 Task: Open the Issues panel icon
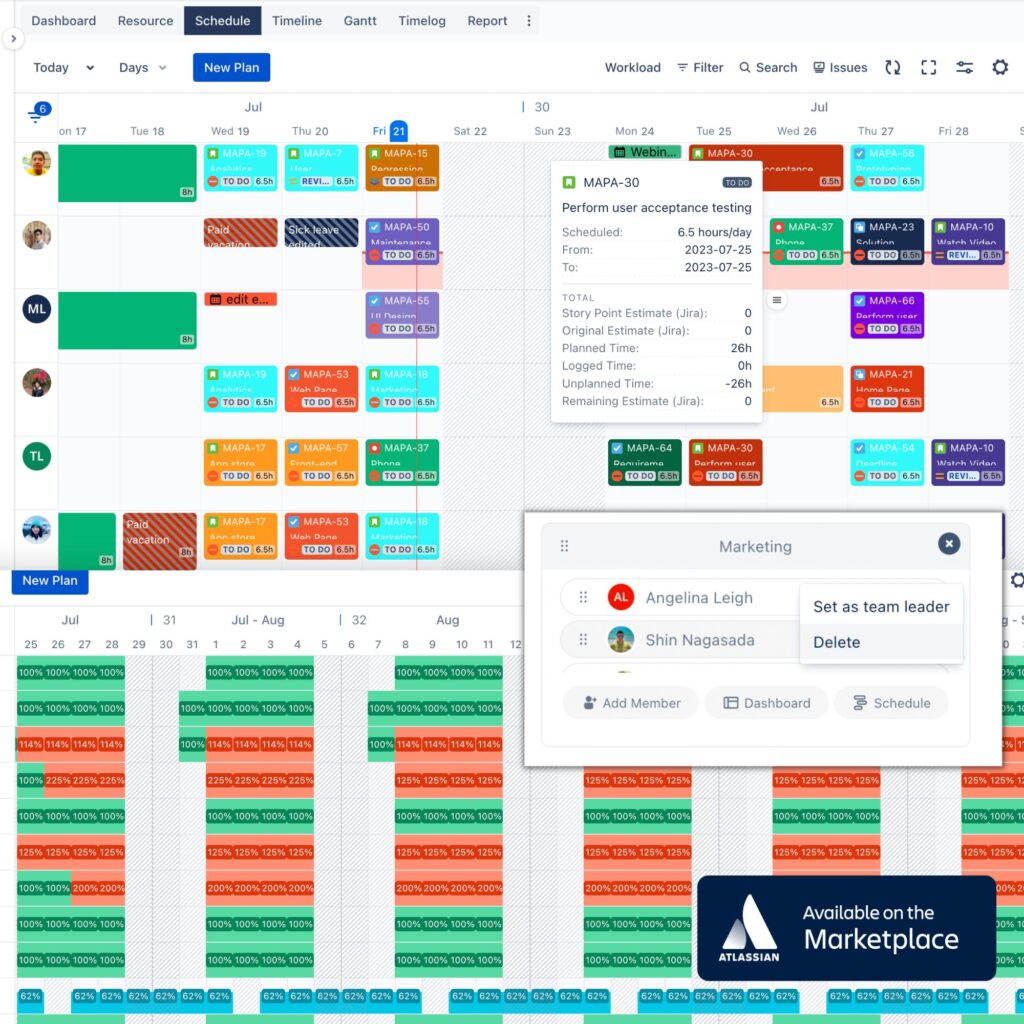(x=820, y=67)
